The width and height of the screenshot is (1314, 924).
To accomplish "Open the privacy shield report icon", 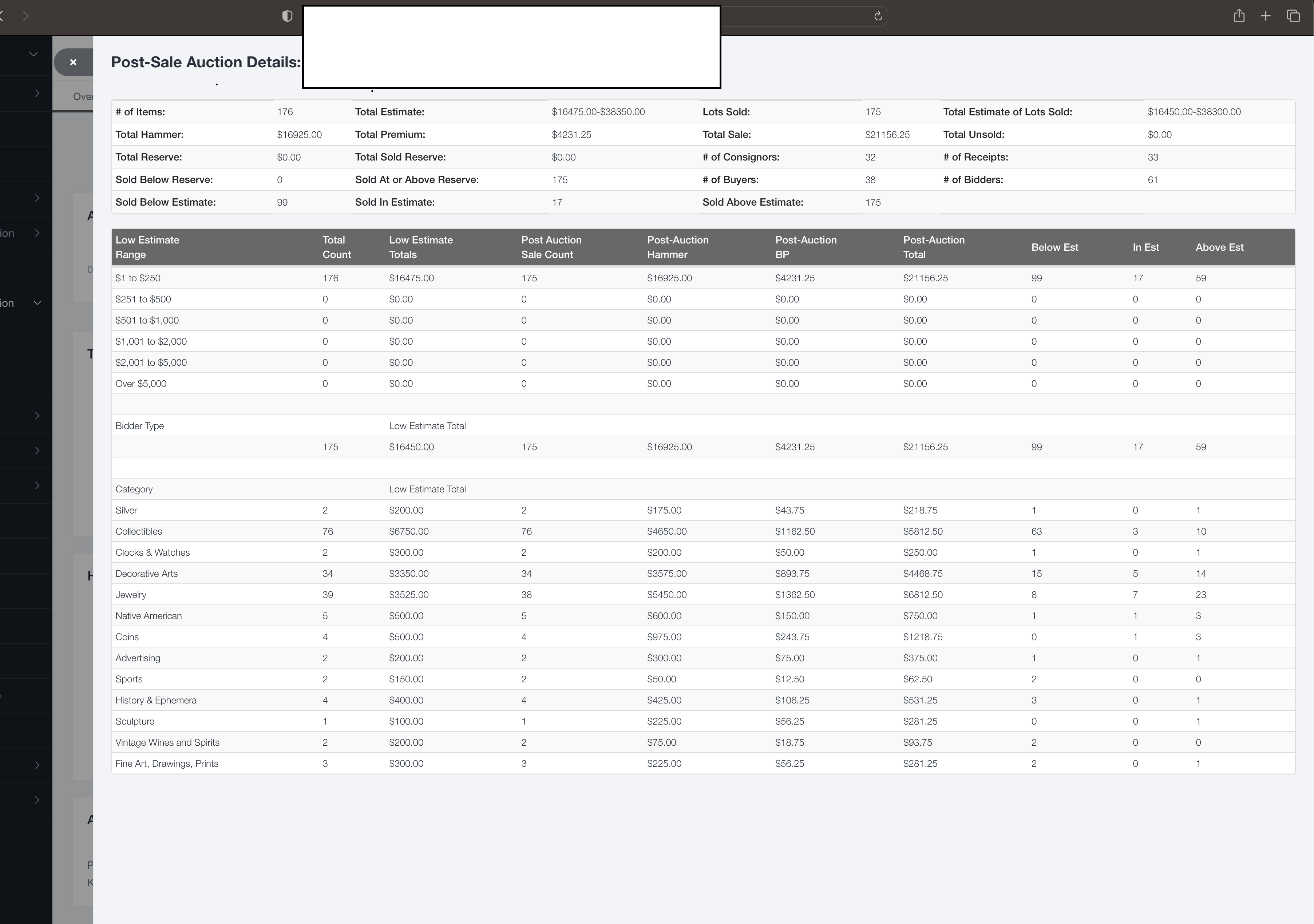I will pos(287,16).
